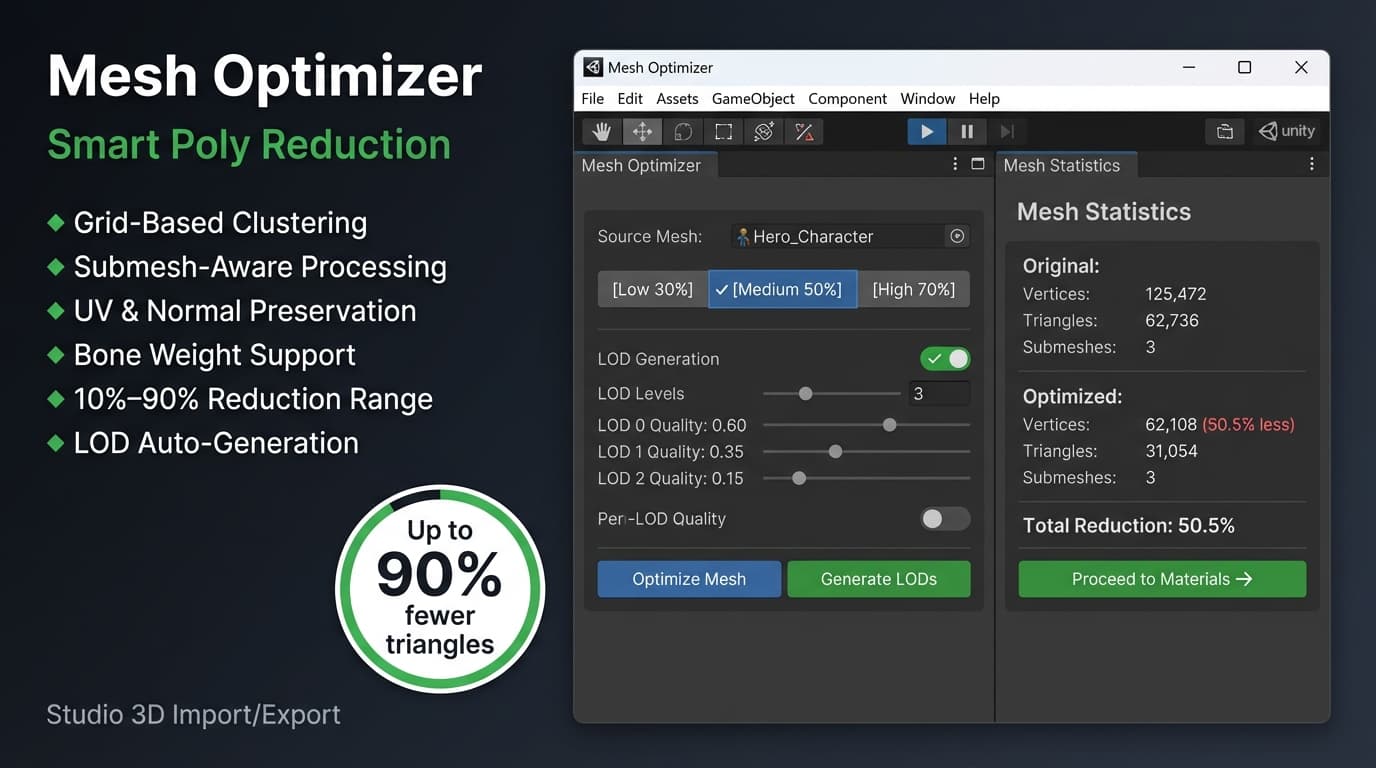Select the Rect Transform tool
1376x768 pixels.
(x=722, y=131)
